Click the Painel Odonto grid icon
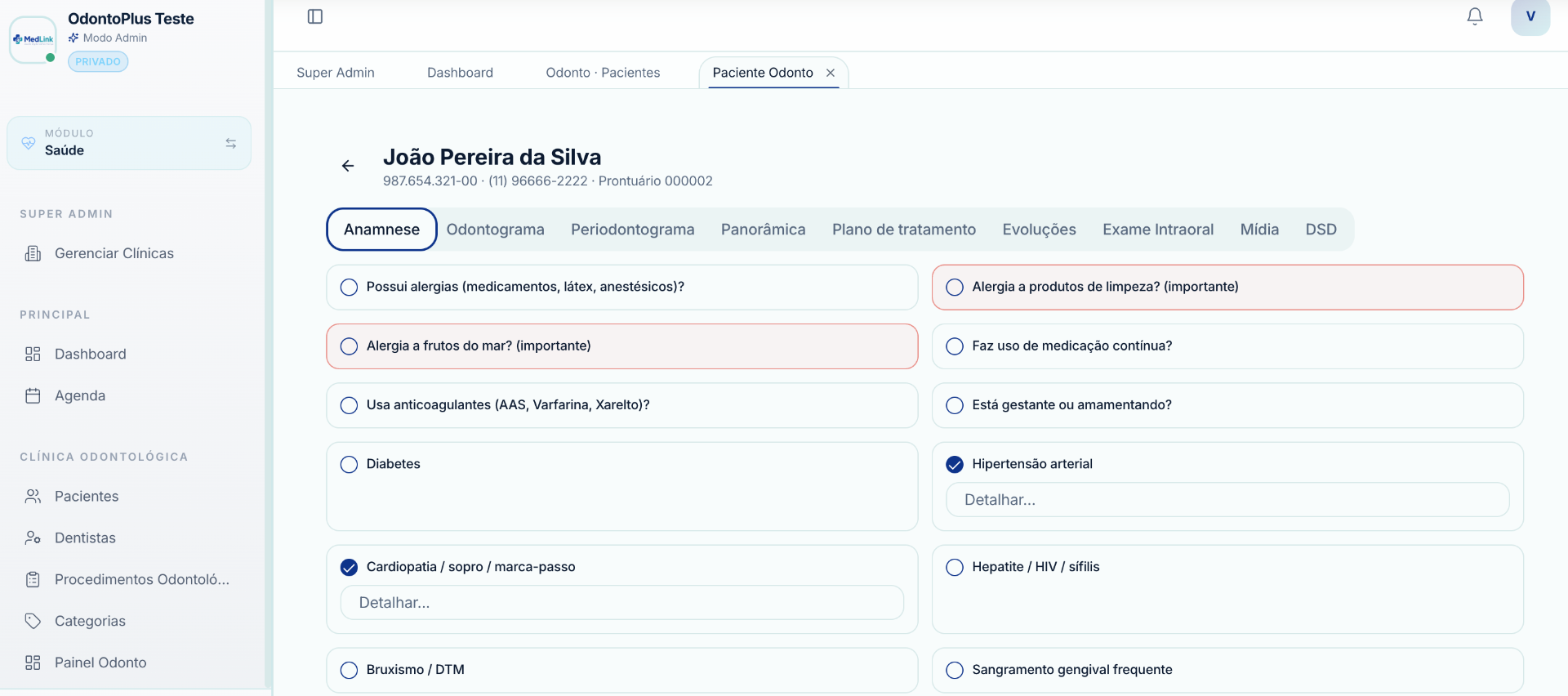 (x=33, y=663)
